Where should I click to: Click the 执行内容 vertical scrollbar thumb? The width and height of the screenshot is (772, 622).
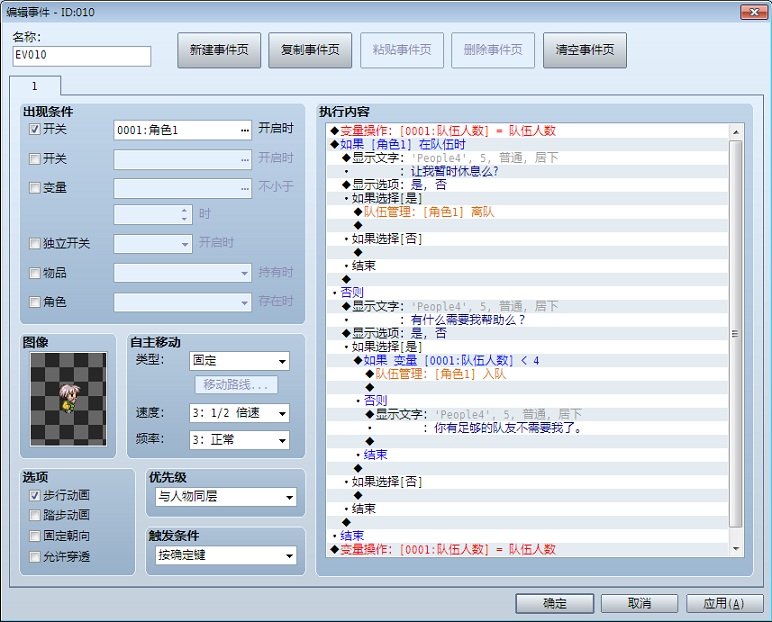pos(736,334)
